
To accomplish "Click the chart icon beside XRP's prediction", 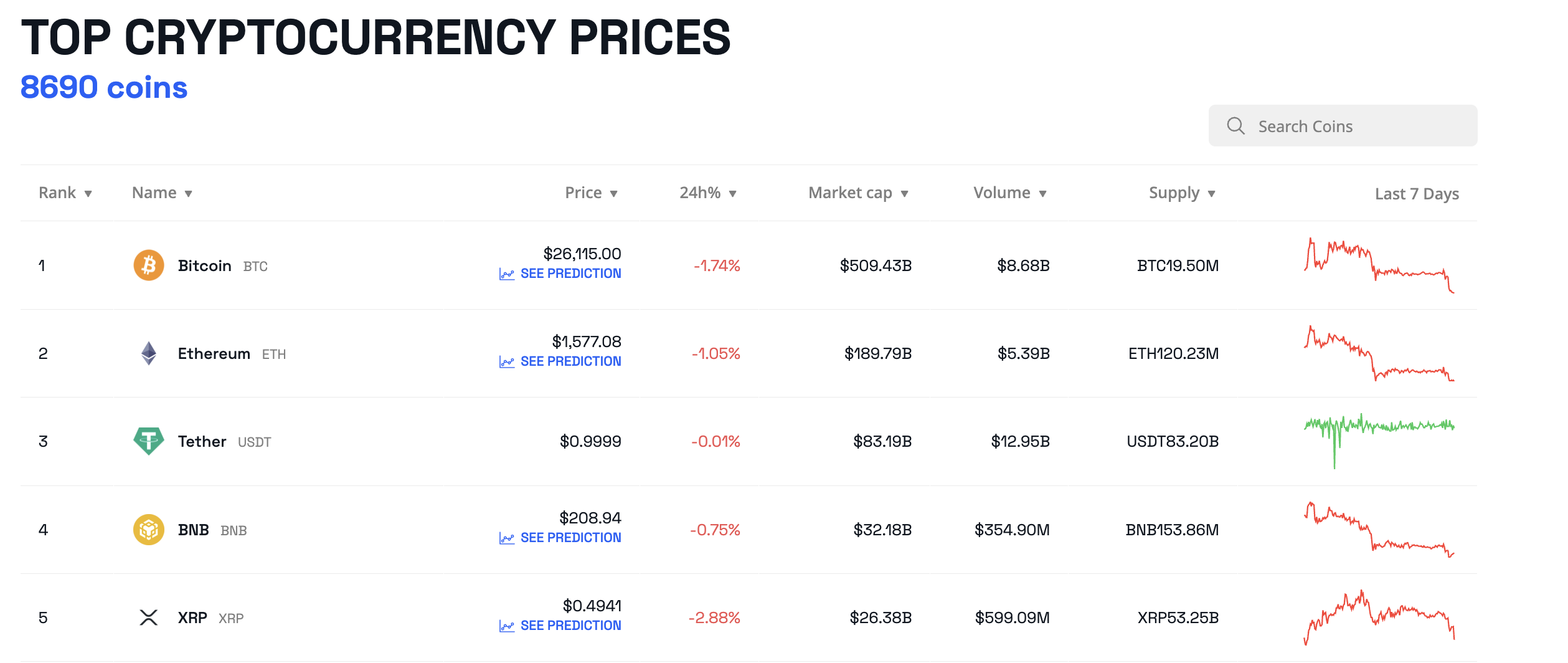I will point(507,626).
